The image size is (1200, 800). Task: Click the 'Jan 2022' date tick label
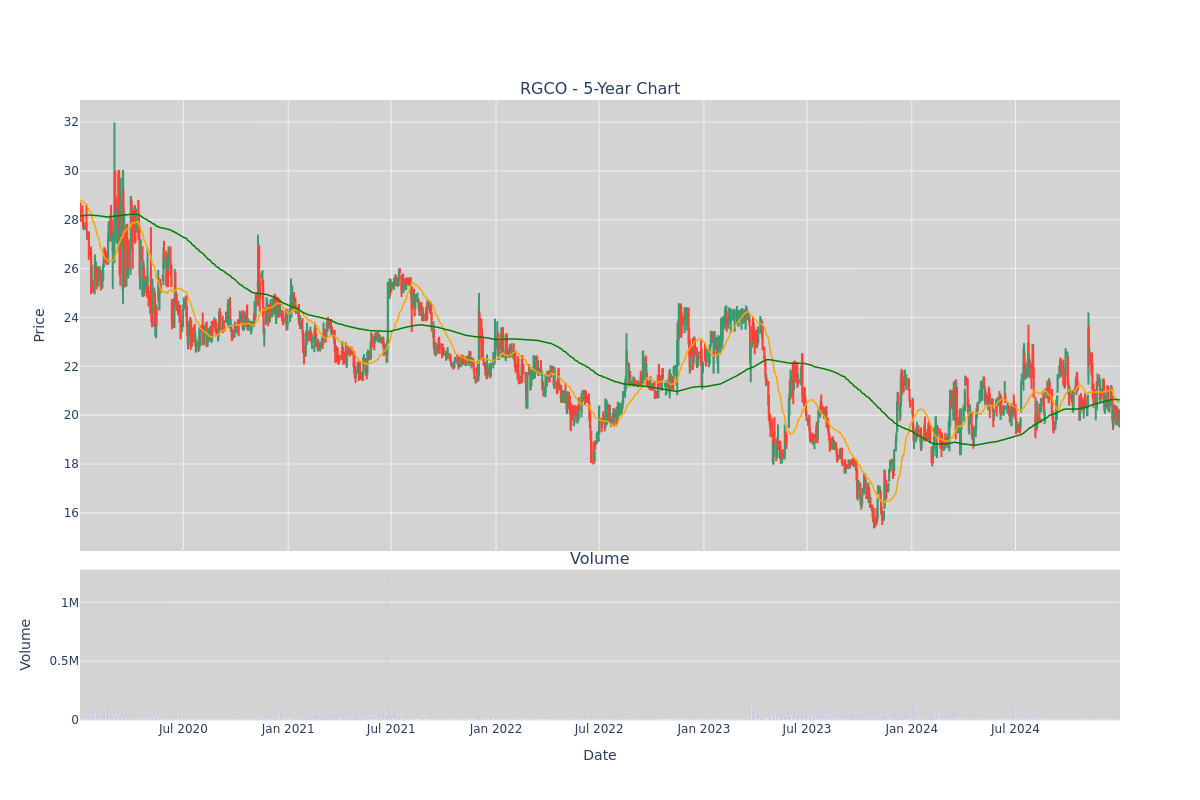tap(496, 729)
